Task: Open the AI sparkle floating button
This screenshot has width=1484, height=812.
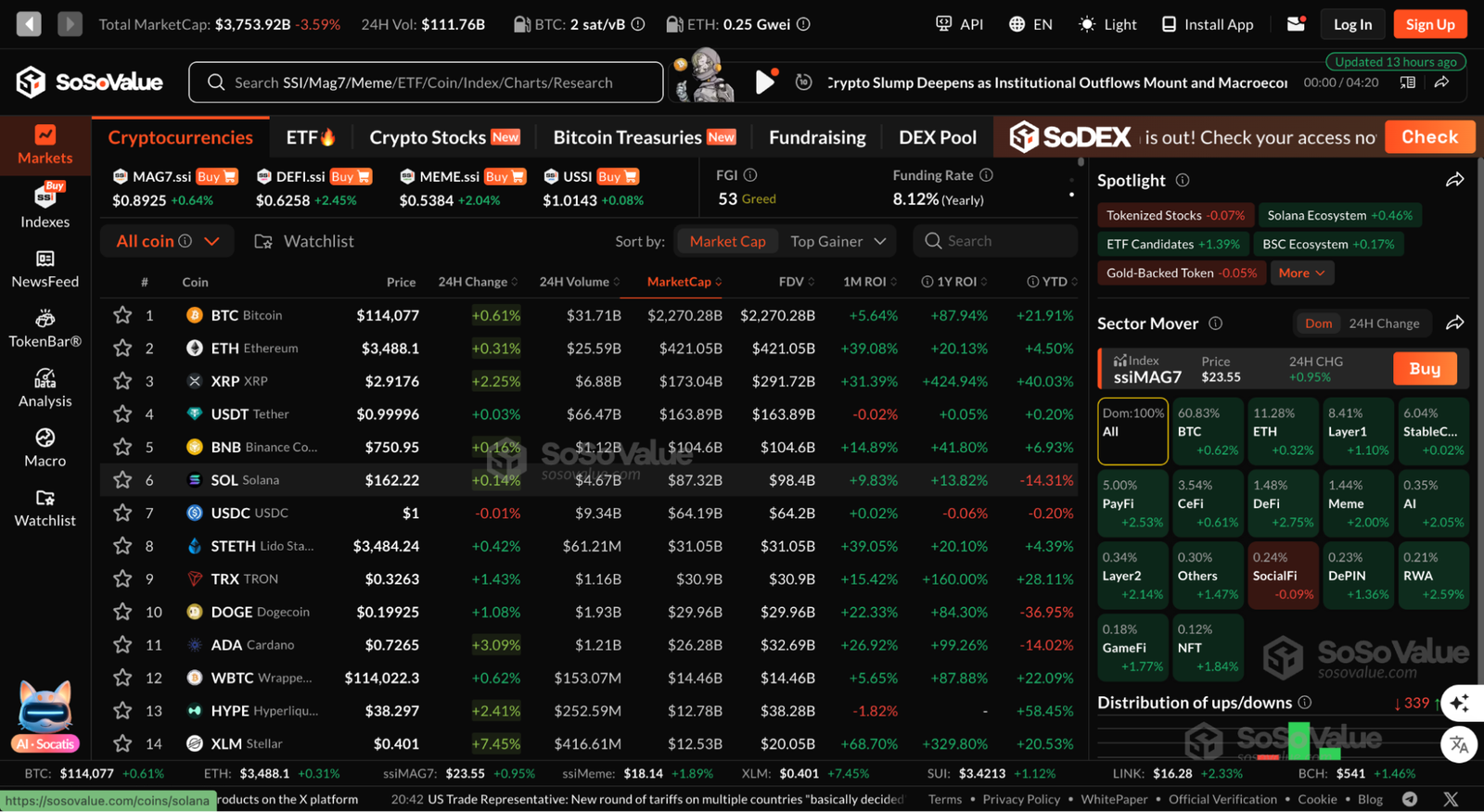Action: point(1459,704)
